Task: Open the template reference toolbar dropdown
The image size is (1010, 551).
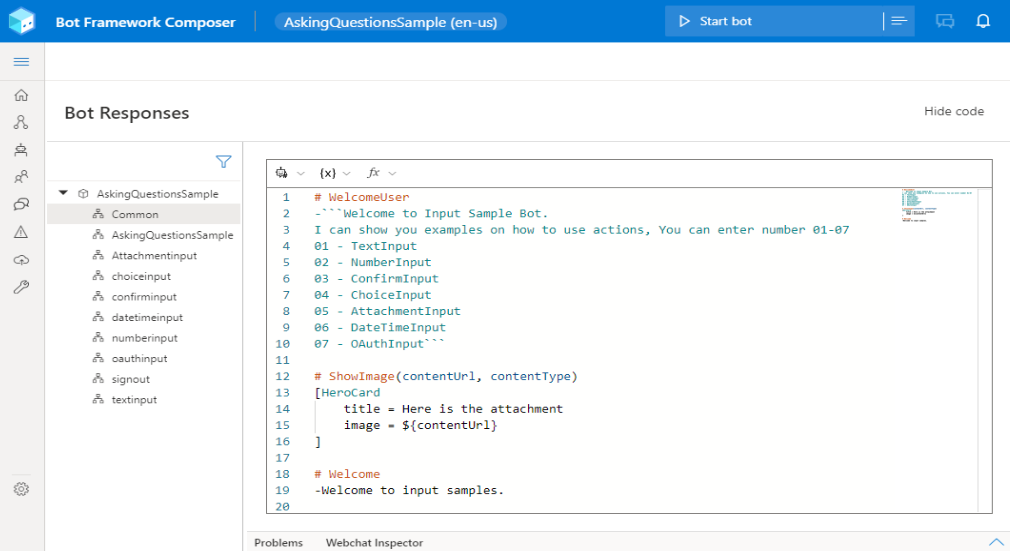Action: point(289,173)
